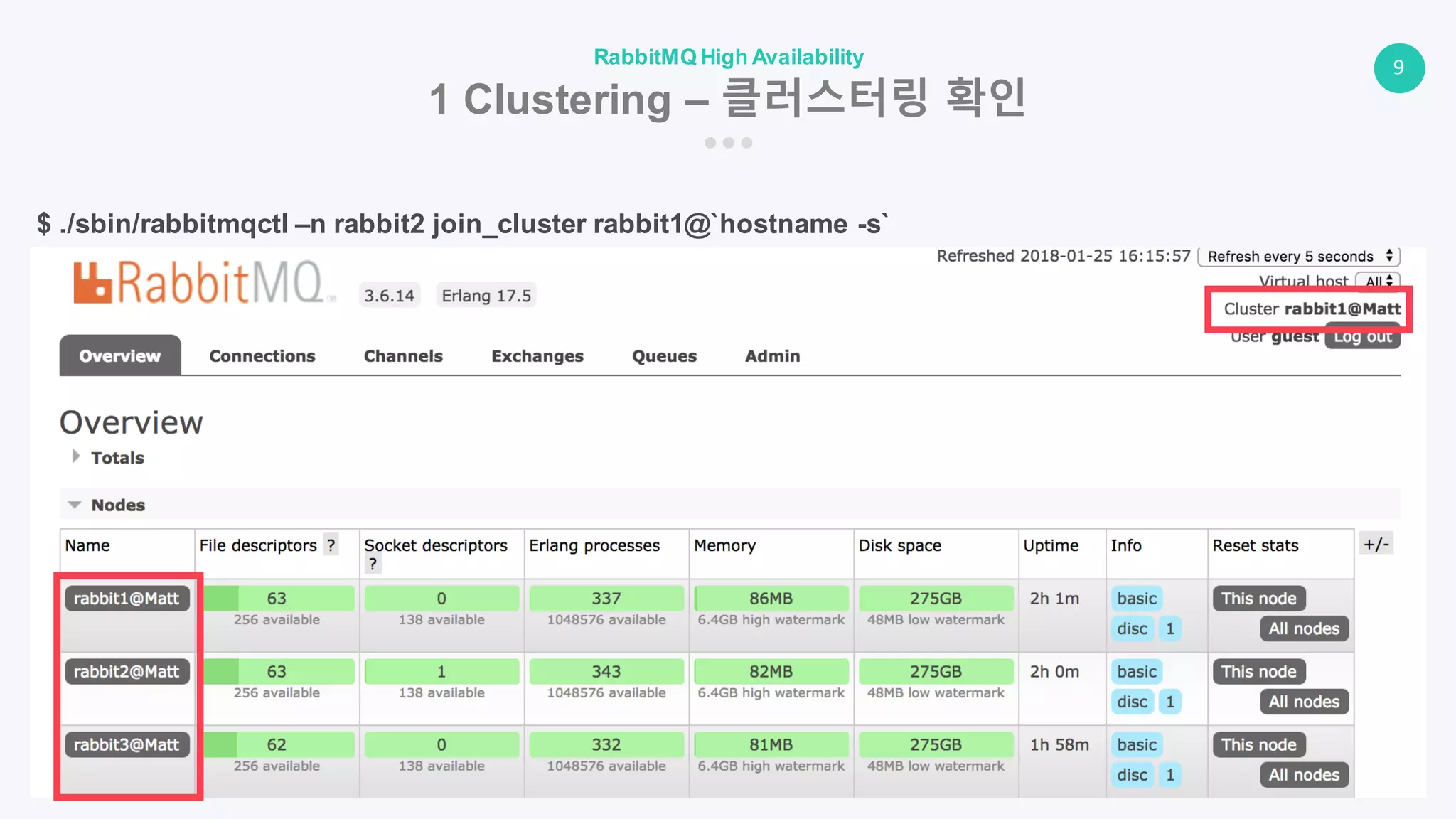This screenshot has height=819, width=1456.
Task: Switch to the Connections tab
Action: 262,356
